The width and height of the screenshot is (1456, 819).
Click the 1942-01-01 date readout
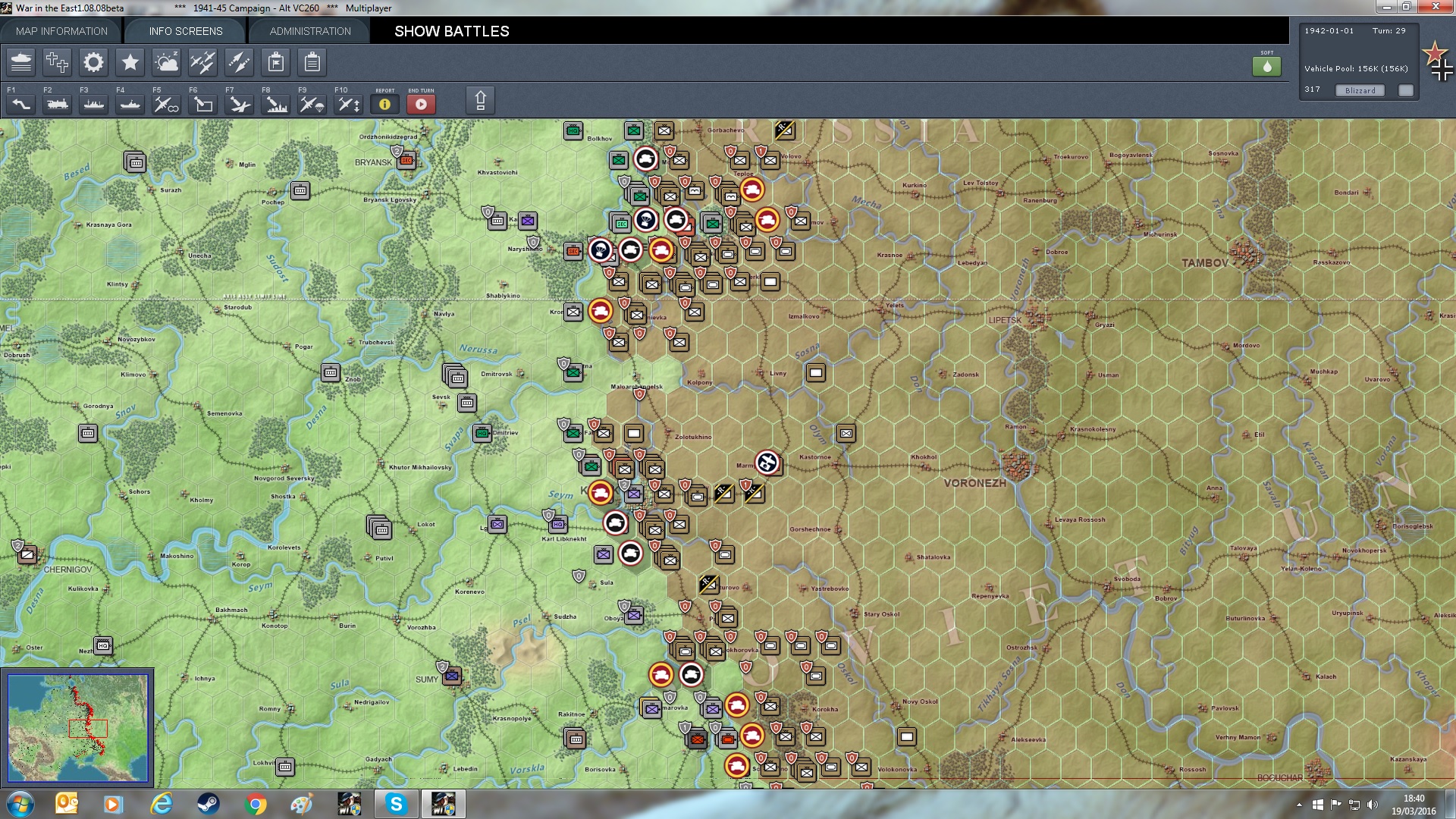click(1329, 31)
